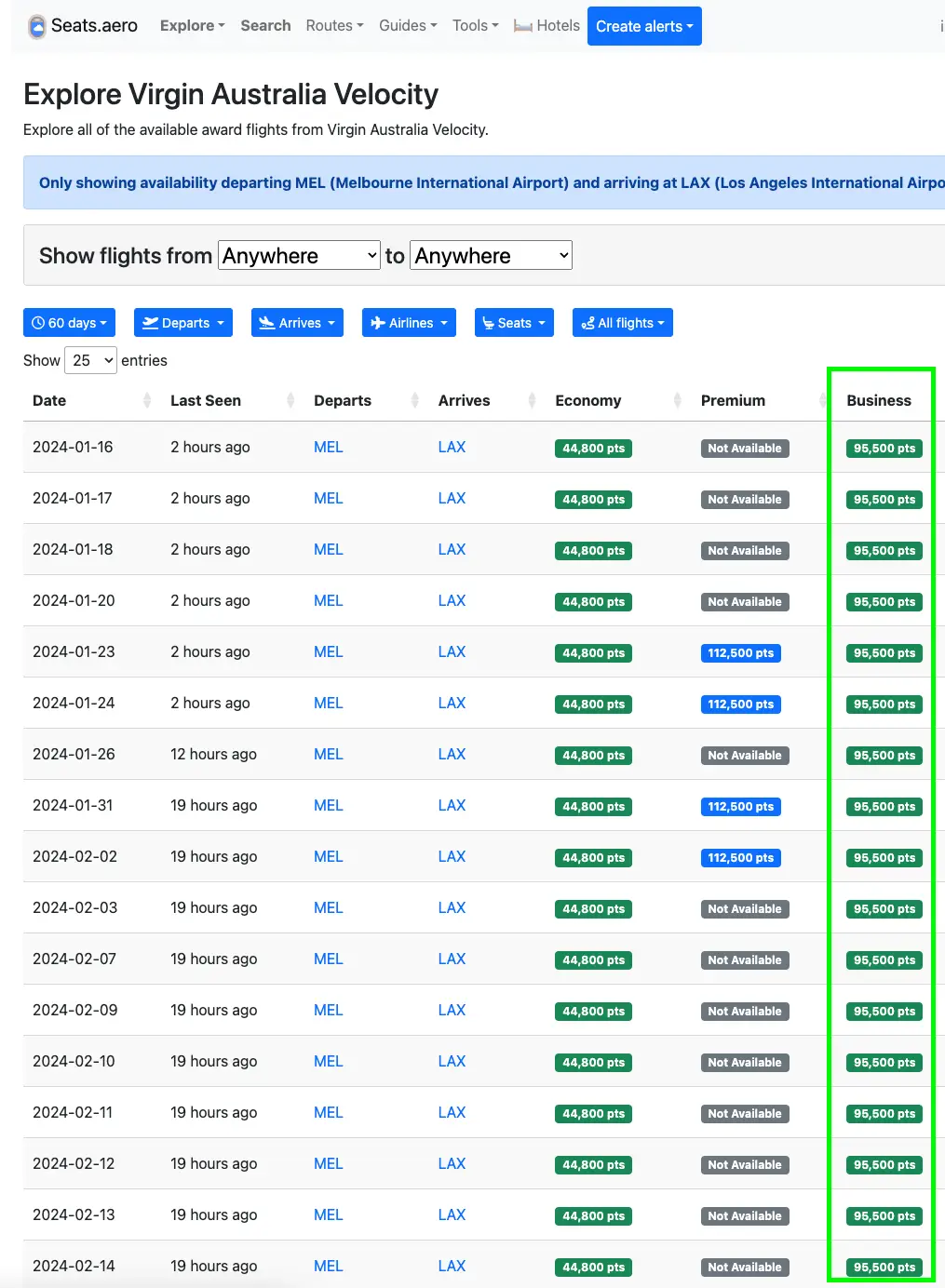Click 44,800 pts economy badge for 2024-02-10
Screen dimensions: 945x1288
594,1063
